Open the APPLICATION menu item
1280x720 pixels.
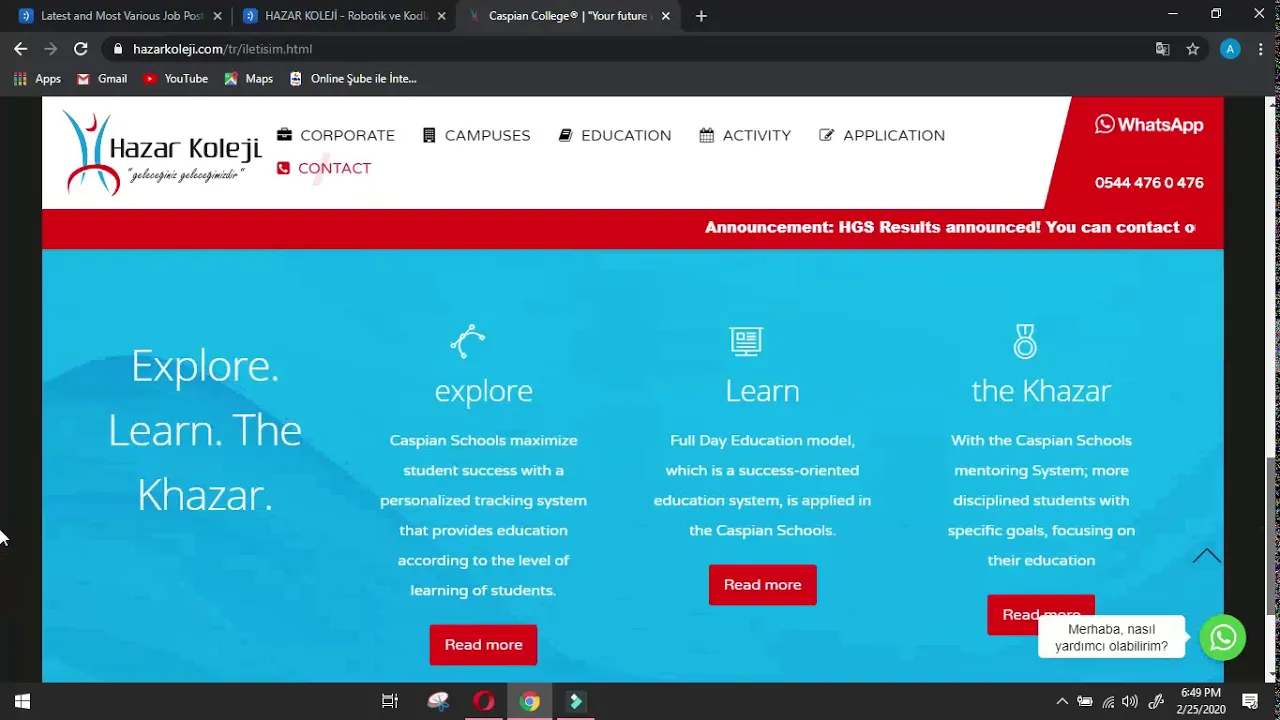(881, 135)
